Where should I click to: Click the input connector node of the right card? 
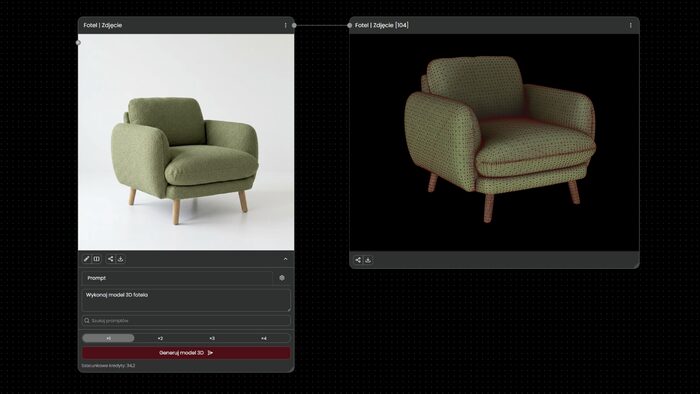pos(350,25)
